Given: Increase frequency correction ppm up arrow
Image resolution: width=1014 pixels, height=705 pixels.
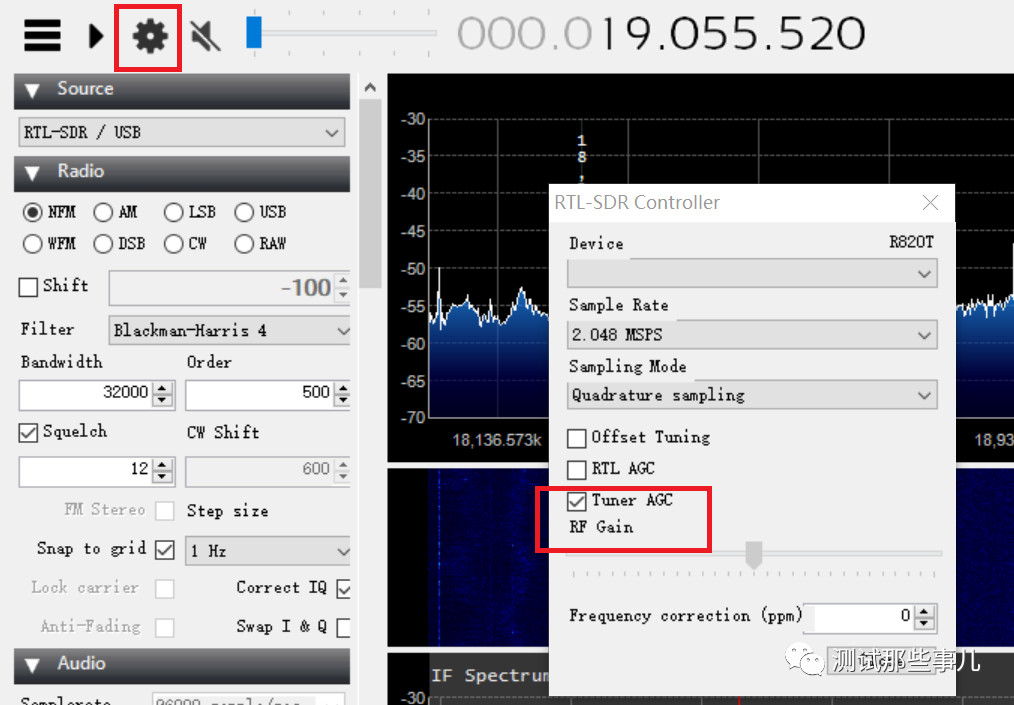Looking at the screenshot, I should 925,611.
